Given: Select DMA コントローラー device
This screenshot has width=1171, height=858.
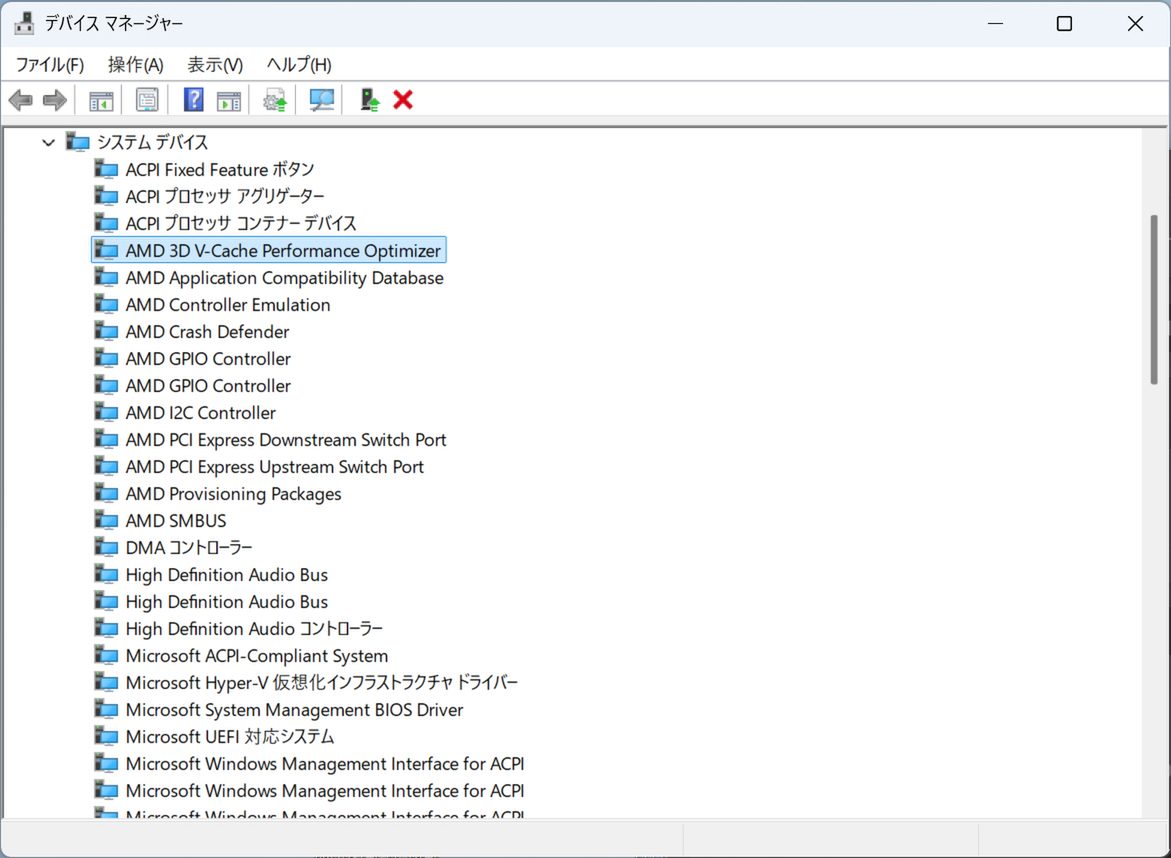Looking at the screenshot, I should [x=189, y=548].
